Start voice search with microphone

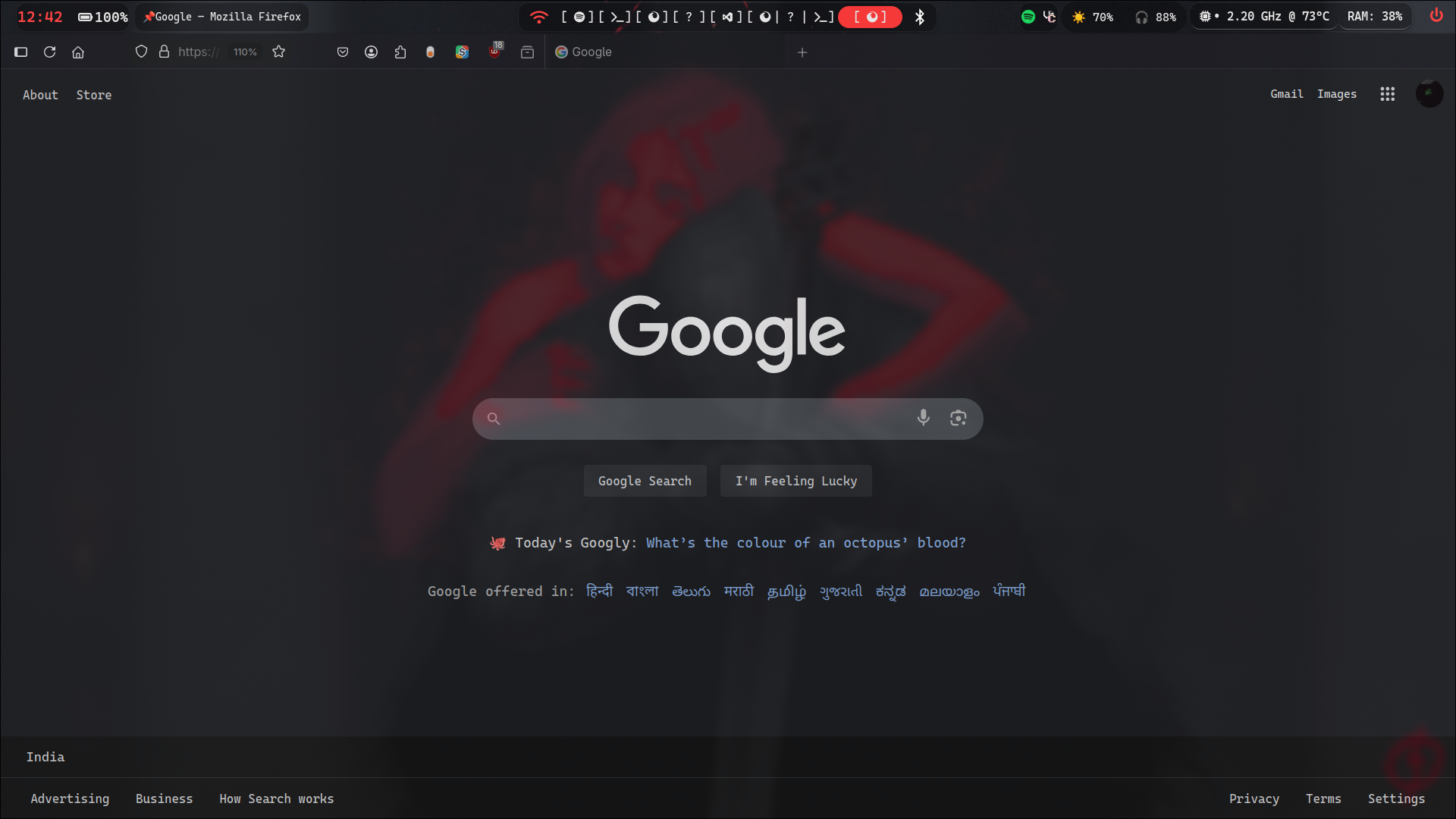pos(923,418)
